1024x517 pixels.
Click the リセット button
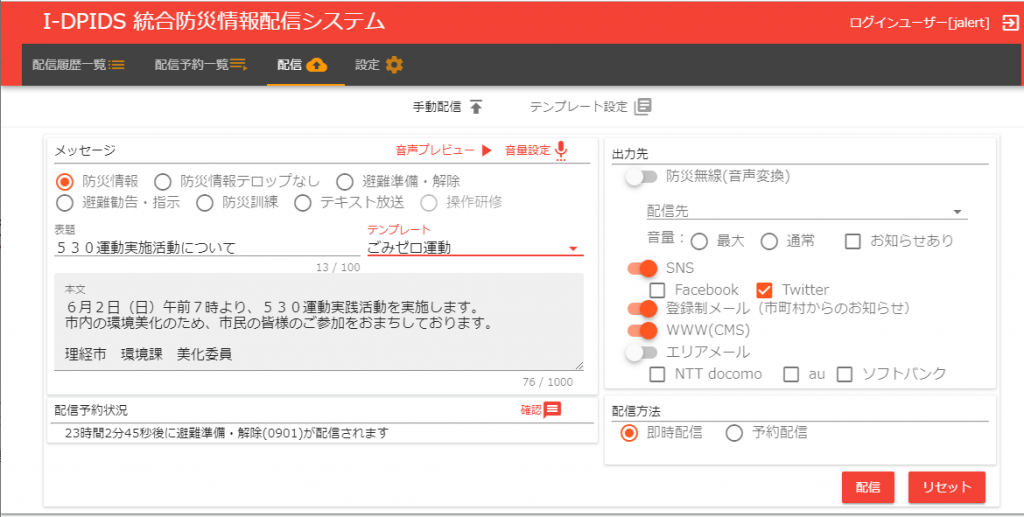[x=946, y=487]
